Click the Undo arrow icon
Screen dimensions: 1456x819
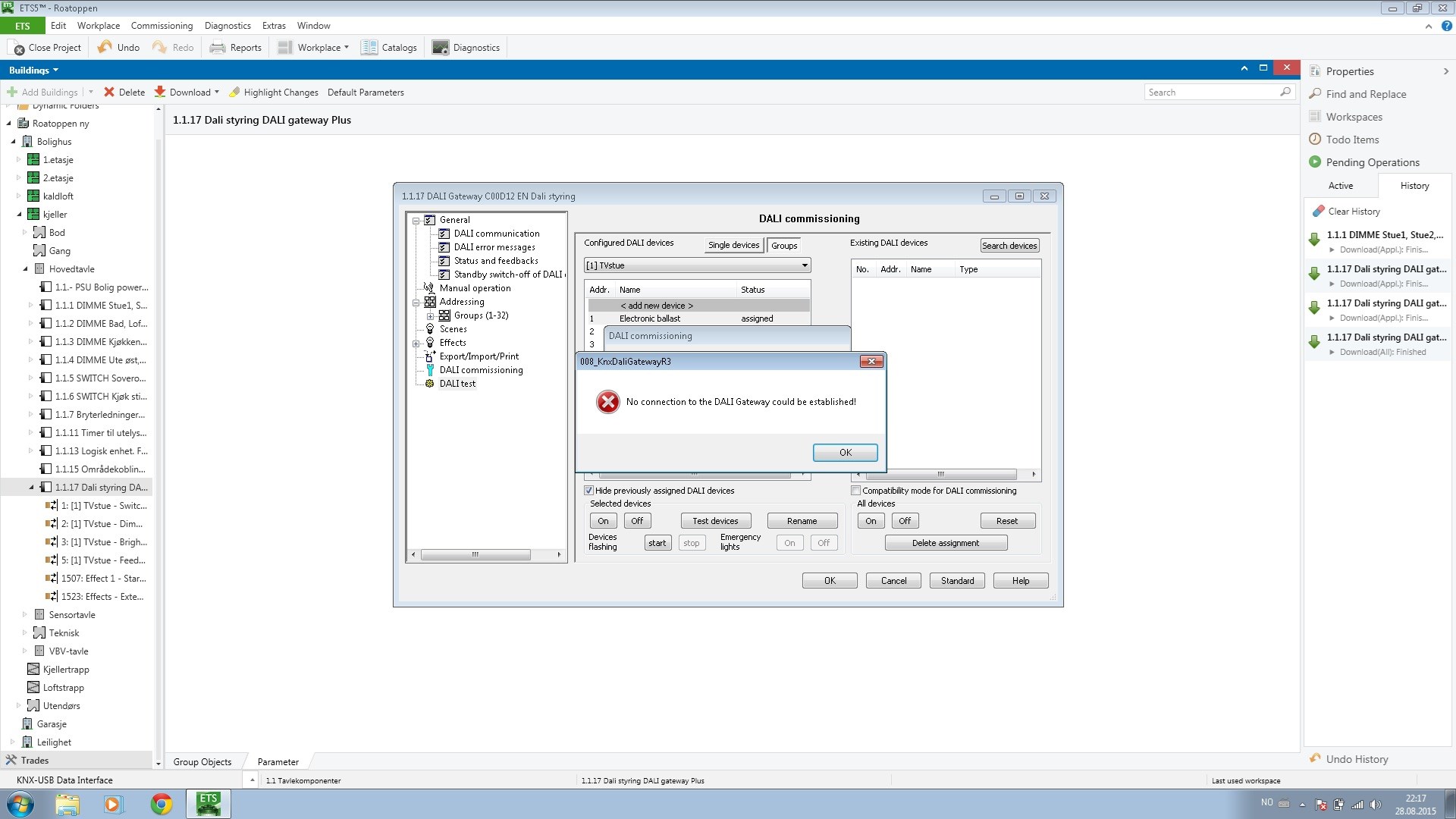click(x=105, y=47)
